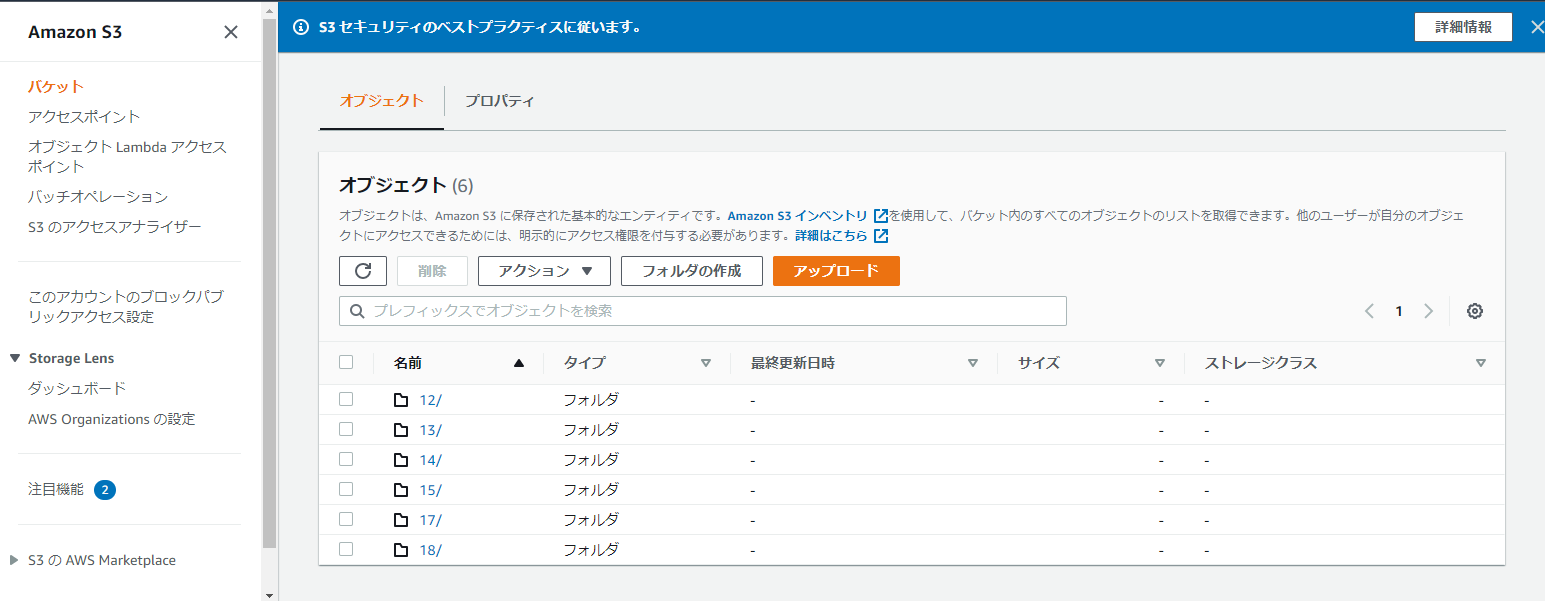The width and height of the screenshot is (1545, 601).
Task: Click the folder icon for 14/
Action: tap(401, 460)
